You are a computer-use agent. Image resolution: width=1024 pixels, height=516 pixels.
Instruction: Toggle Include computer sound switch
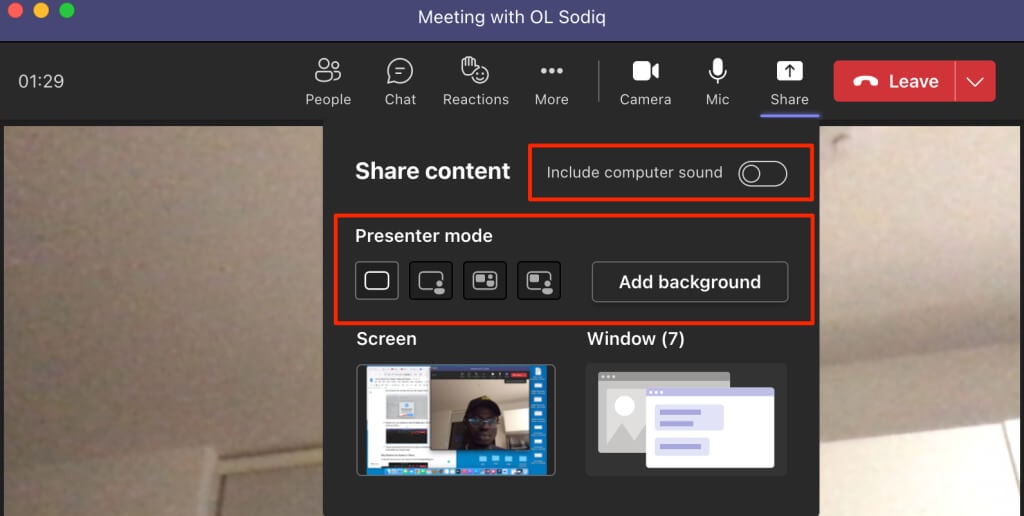(x=762, y=173)
